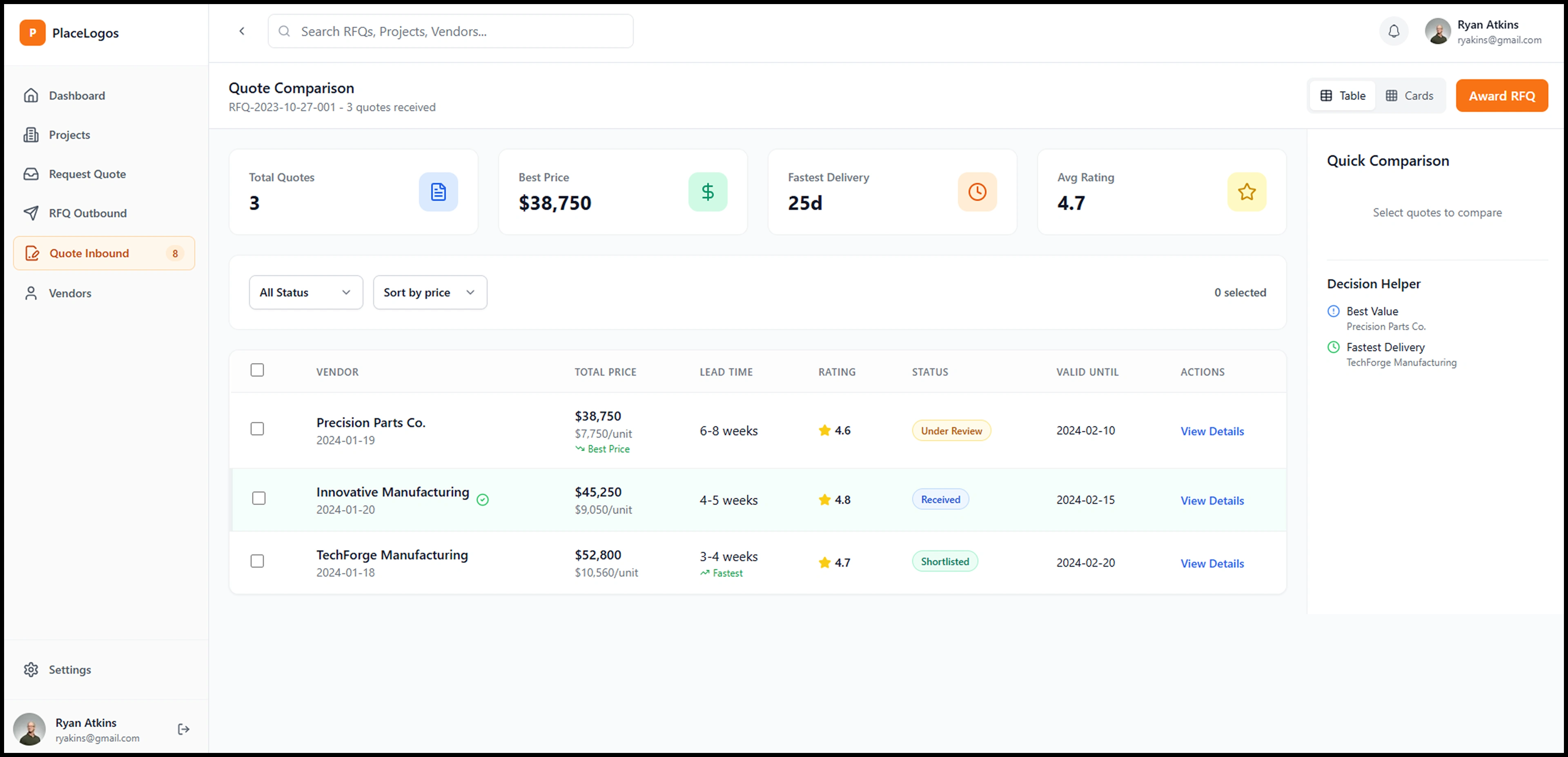The image size is (1568, 757).
Task: Click the notification bell icon
Action: (1393, 31)
